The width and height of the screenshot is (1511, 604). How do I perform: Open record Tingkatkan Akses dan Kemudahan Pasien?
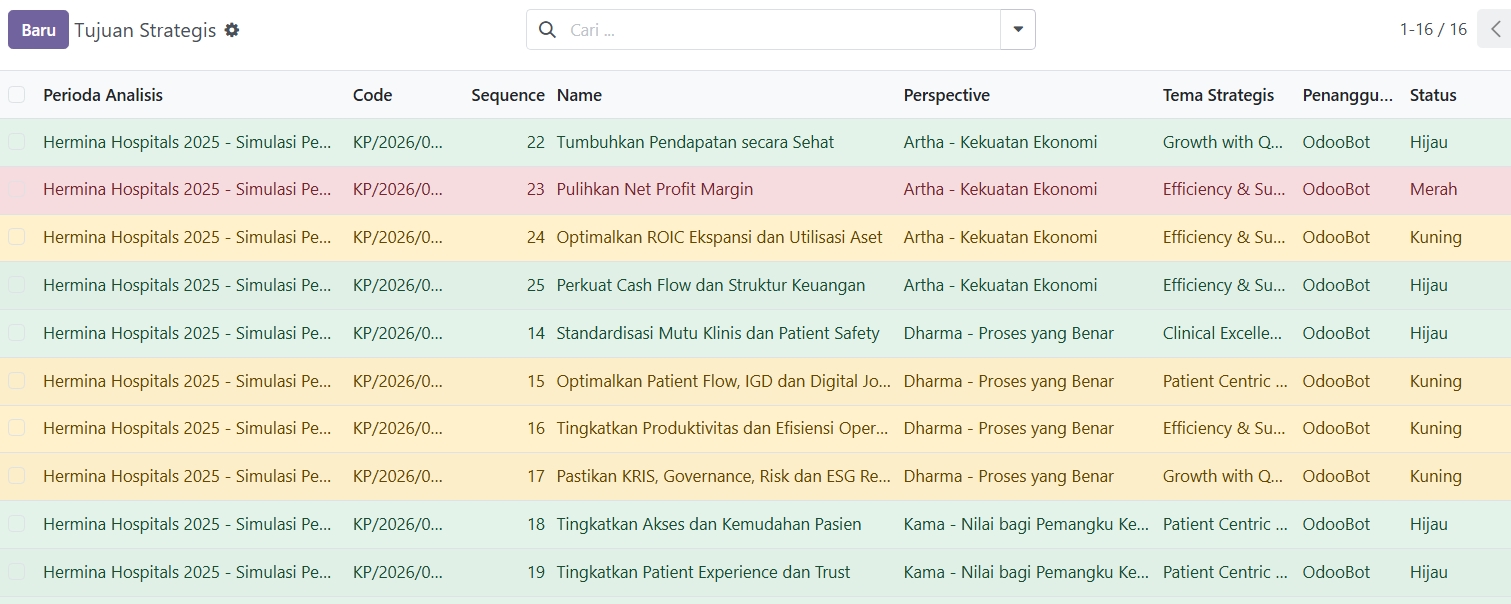(709, 524)
